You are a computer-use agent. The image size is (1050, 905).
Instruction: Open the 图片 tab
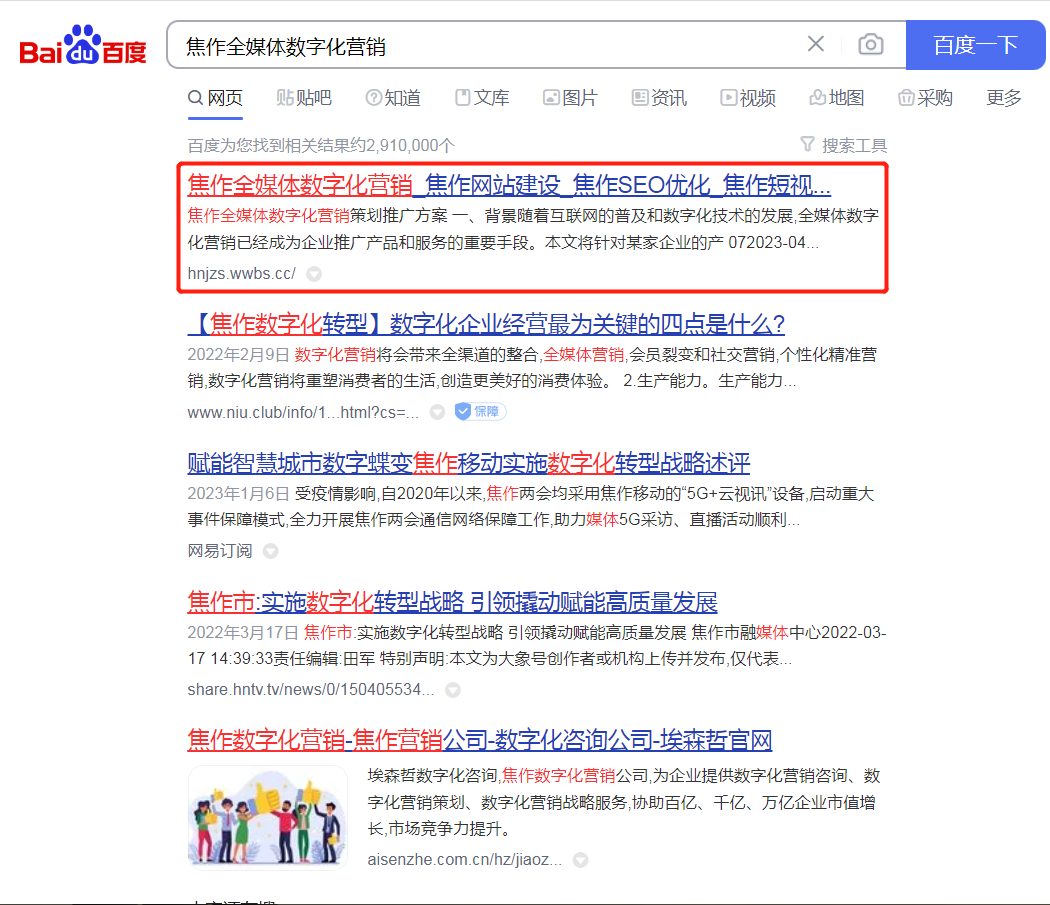click(571, 98)
